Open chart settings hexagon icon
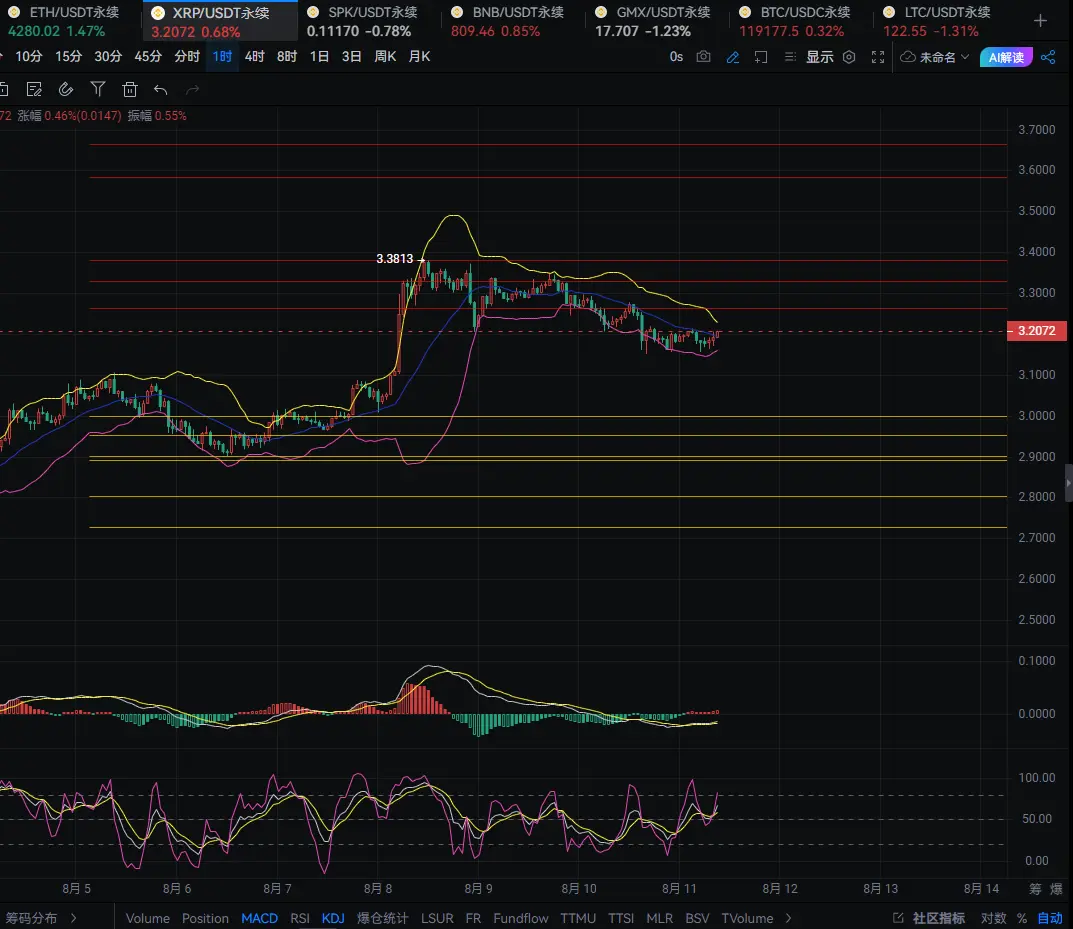The height and width of the screenshot is (929, 1073). click(x=849, y=57)
